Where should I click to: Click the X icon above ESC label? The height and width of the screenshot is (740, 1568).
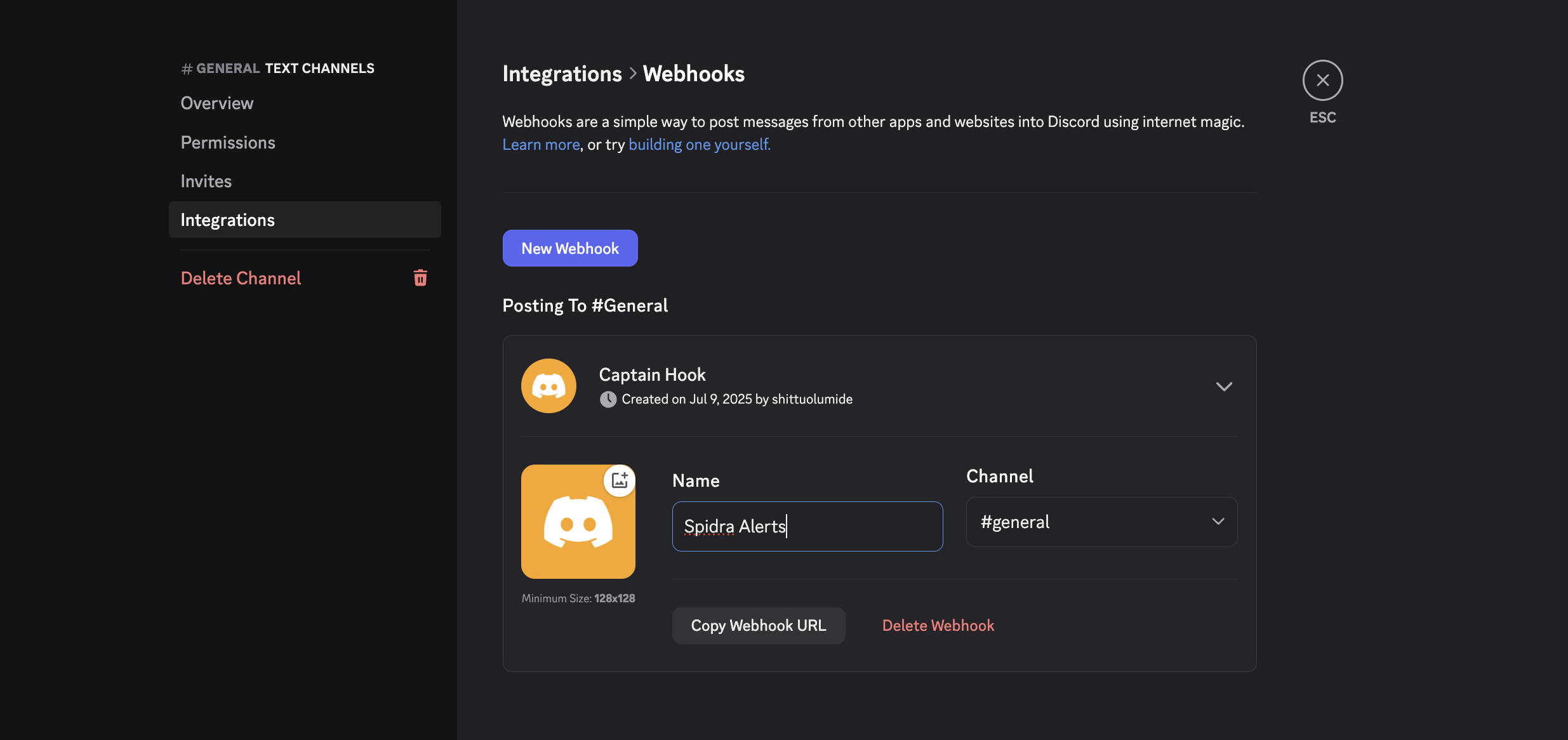coord(1322,80)
